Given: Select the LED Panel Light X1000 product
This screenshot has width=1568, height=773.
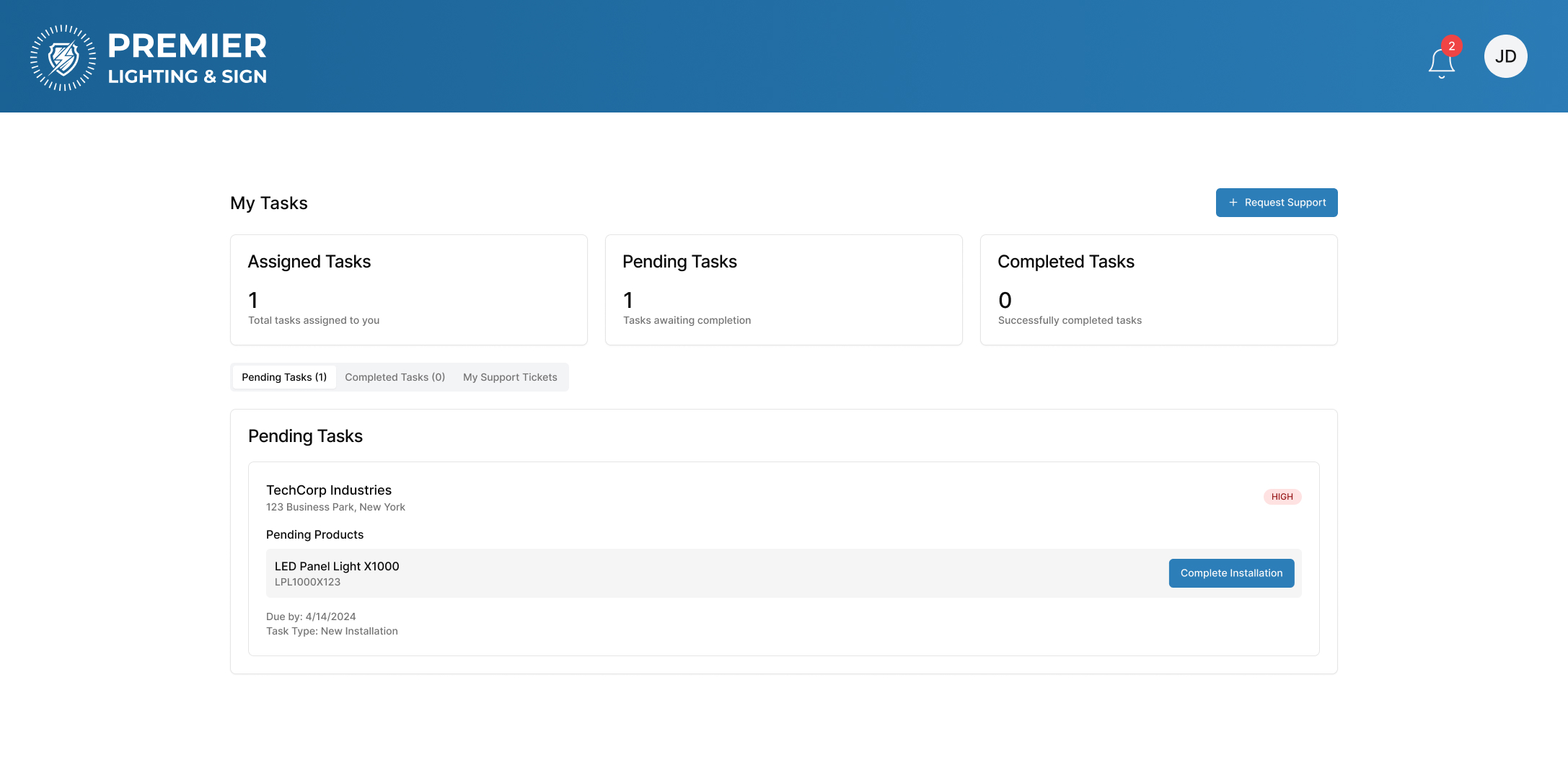Looking at the screenshot, I should [x=337, y=566].
